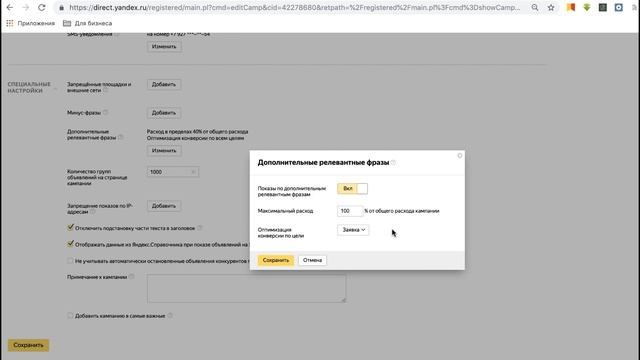640x360 pixels.
Task: Show help icon for Отключить подстановку option
Action: (x=200, y=228)
